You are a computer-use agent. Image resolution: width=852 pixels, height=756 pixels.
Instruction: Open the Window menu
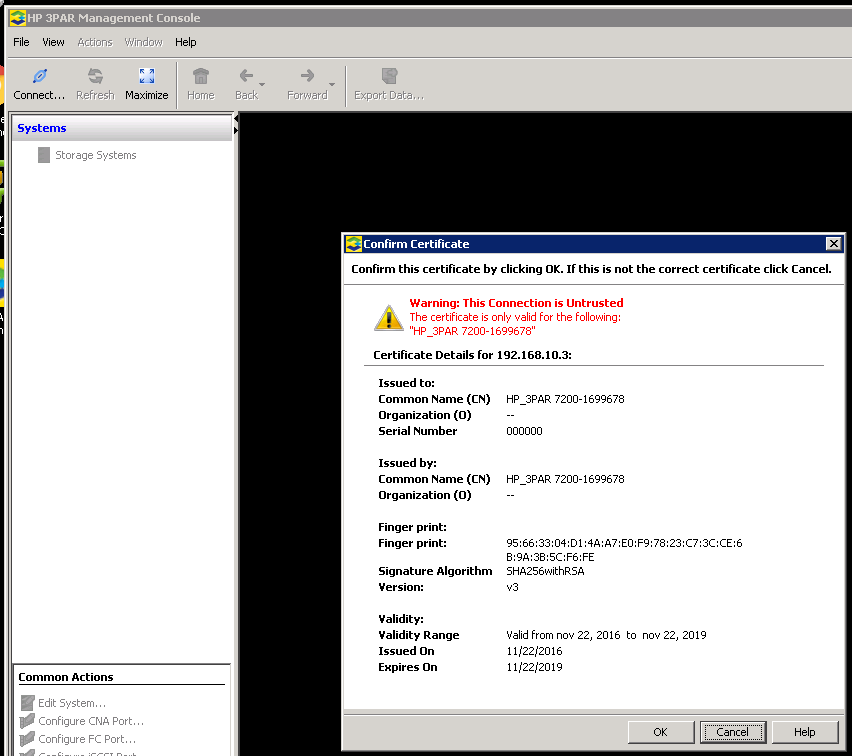pos(142,42)
